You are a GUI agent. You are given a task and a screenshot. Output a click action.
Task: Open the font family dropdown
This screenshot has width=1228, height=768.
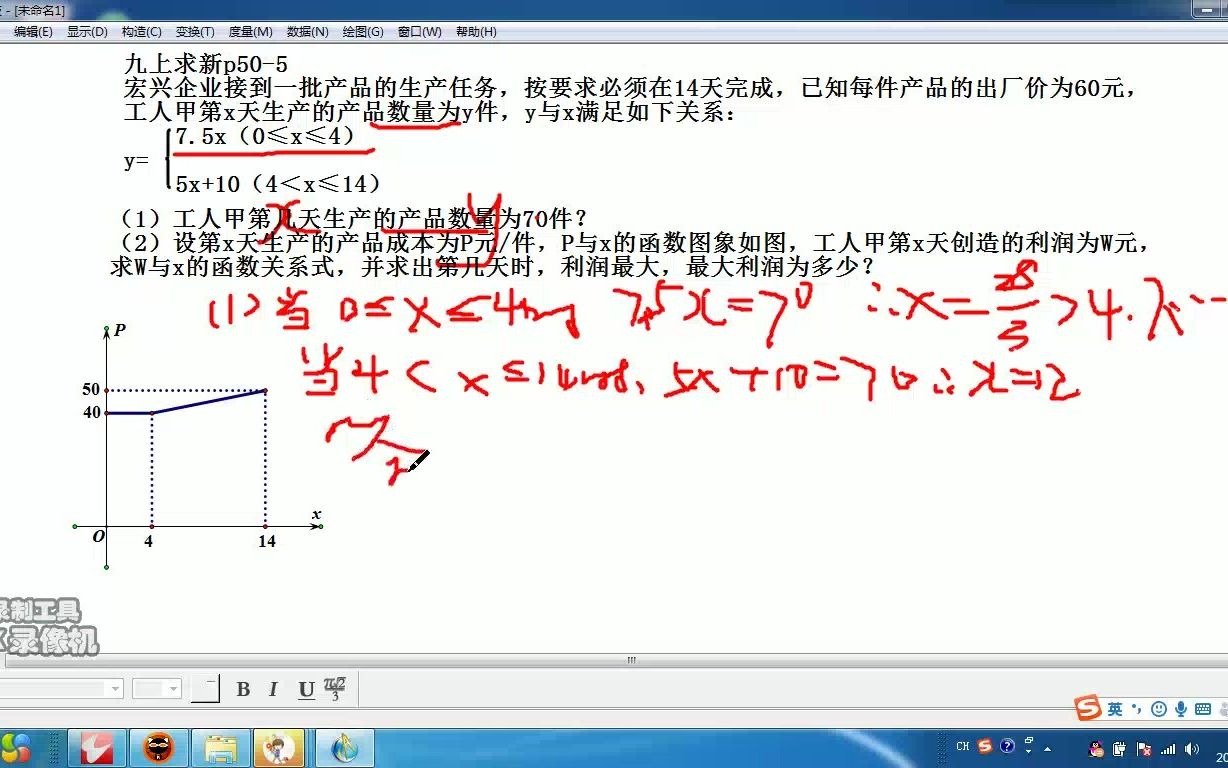point(60,689)
